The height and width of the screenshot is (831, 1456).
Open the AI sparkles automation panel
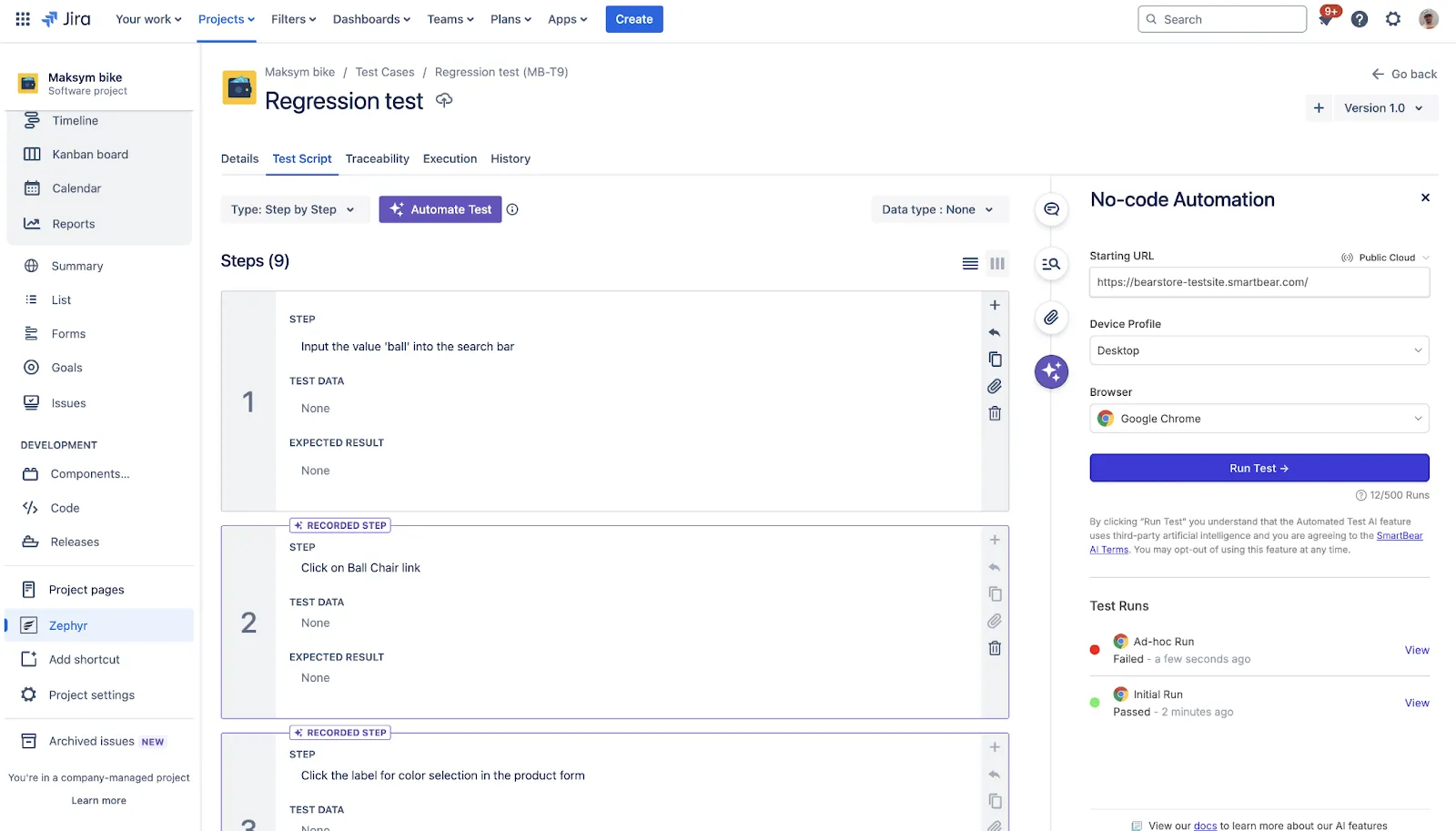[1051, 371]
